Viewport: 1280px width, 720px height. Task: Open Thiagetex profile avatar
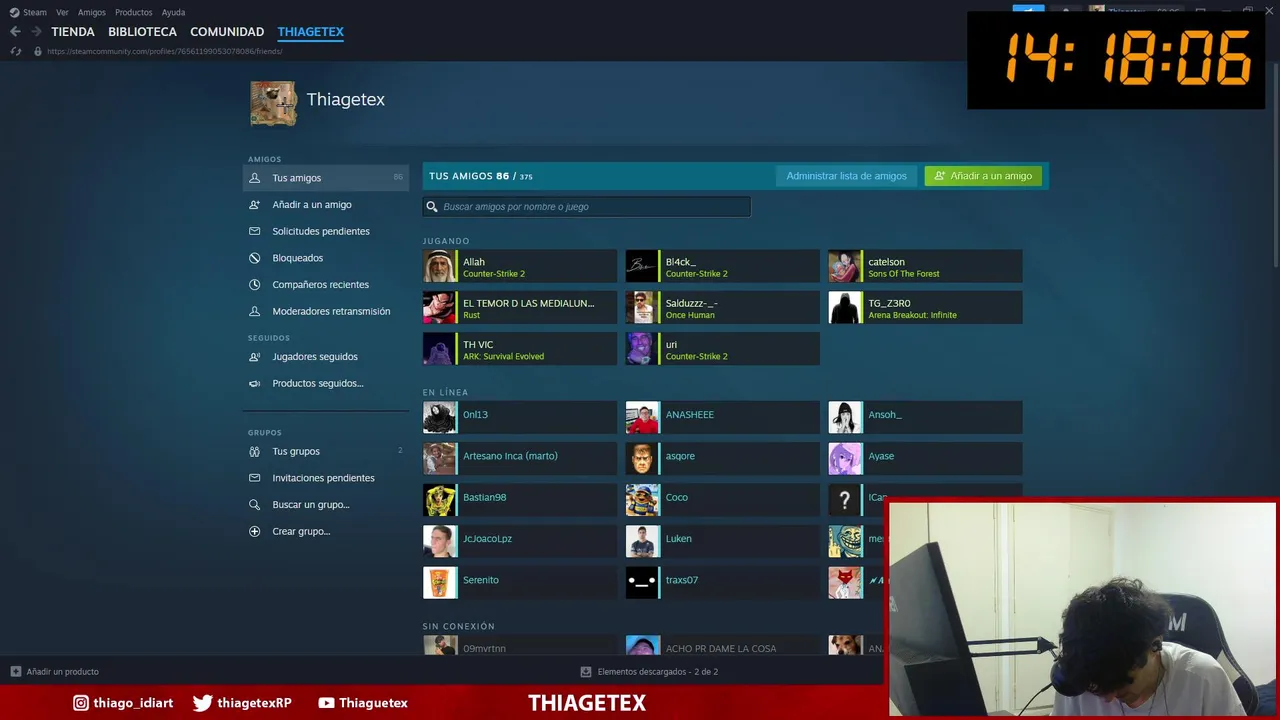(273, 103)
